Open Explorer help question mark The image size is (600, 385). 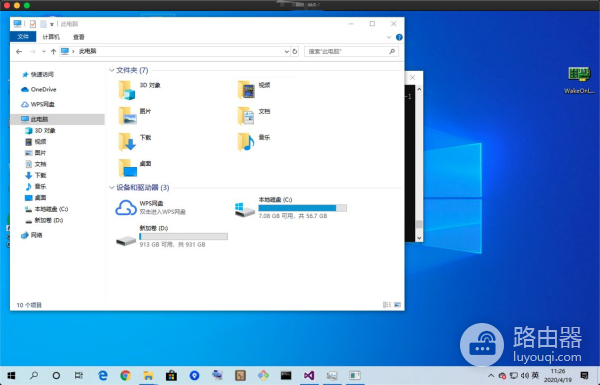click(x=399, y=37)
